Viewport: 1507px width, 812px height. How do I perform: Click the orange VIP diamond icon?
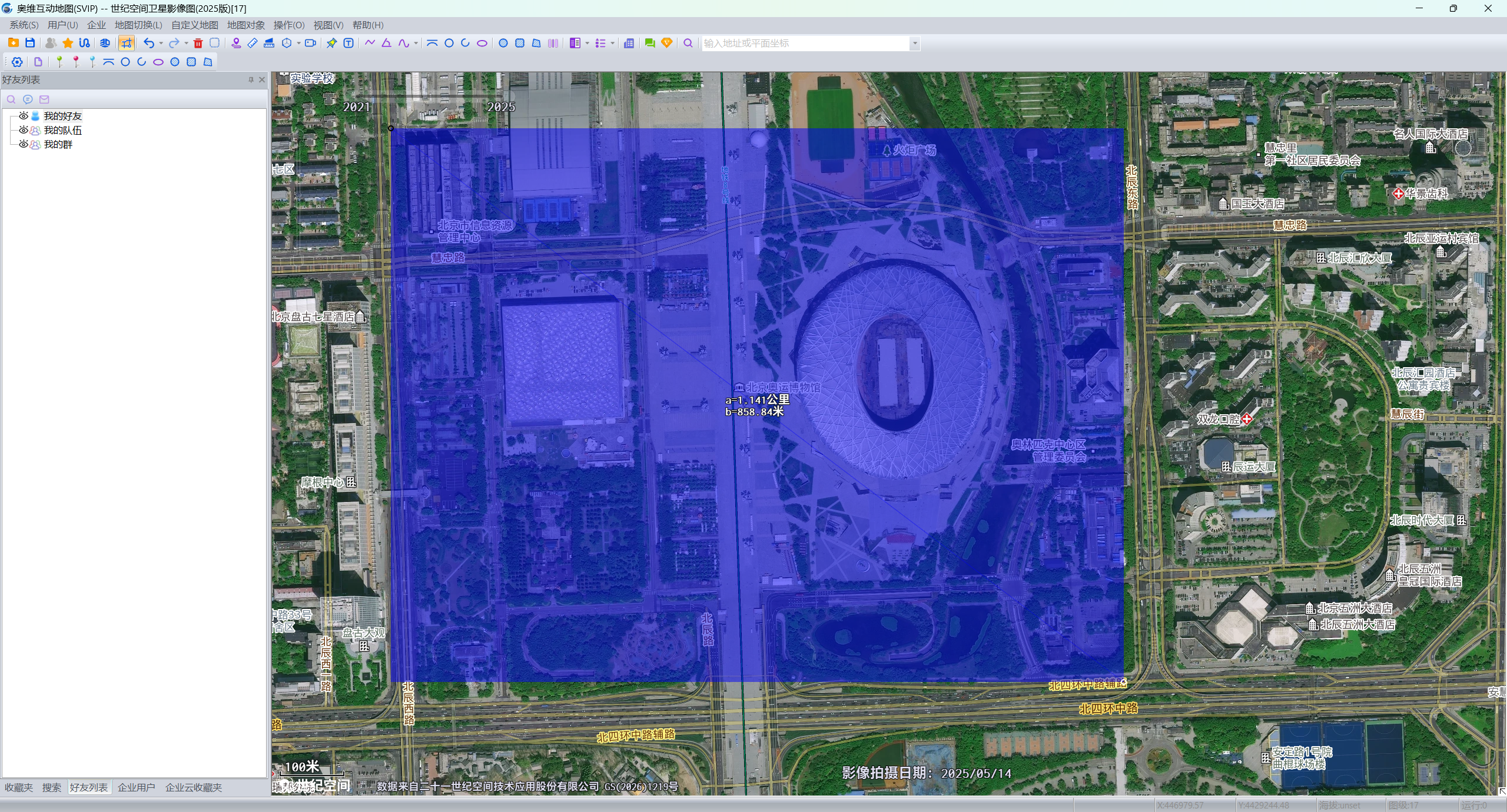coord(667,43)
